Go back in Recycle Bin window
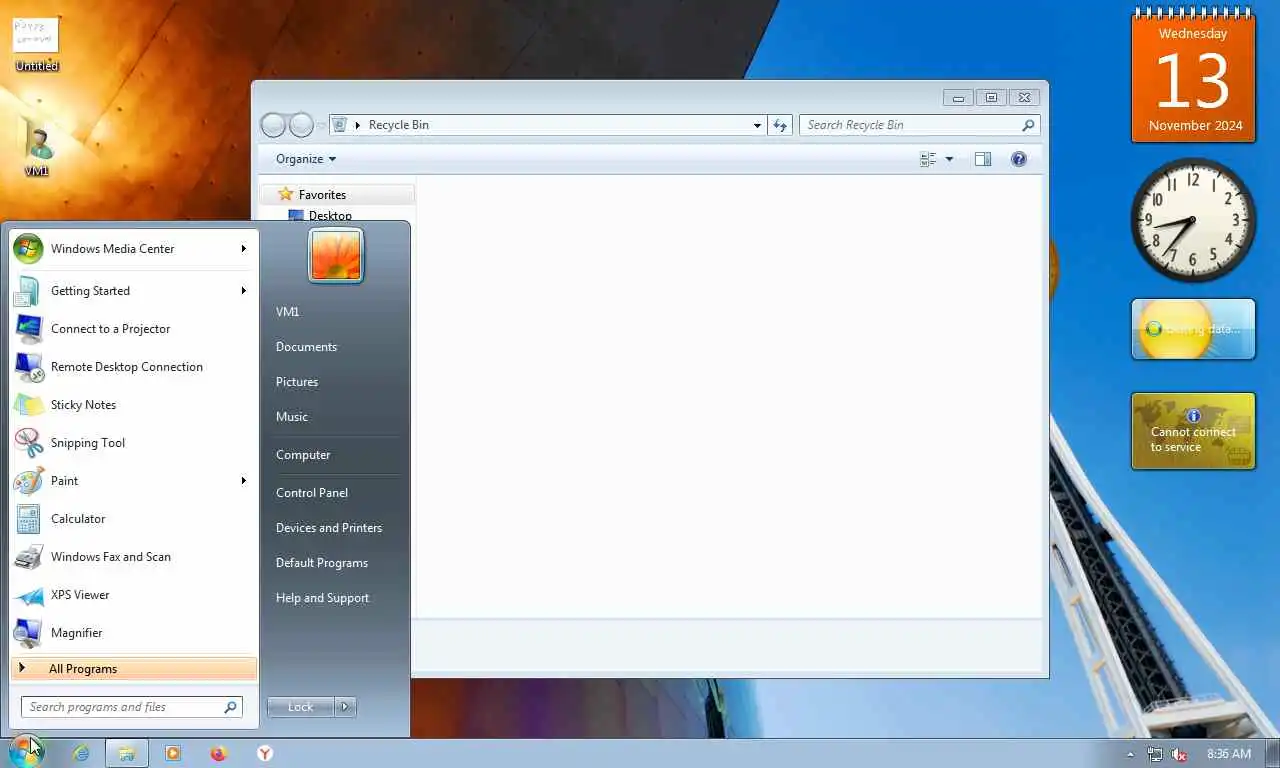This screenshot has height=768, width=1280. point(273,125)
